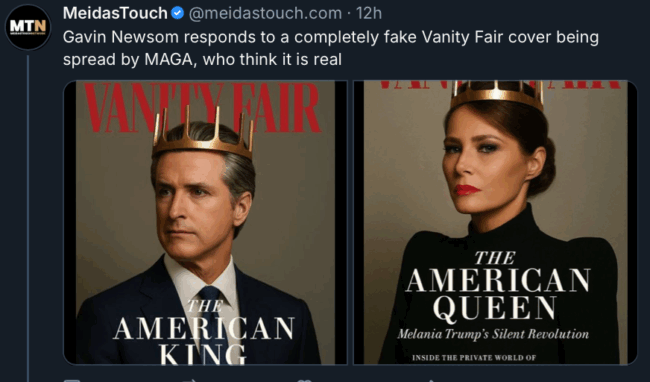Click Inside The Private World Of text

pos(474,358)
